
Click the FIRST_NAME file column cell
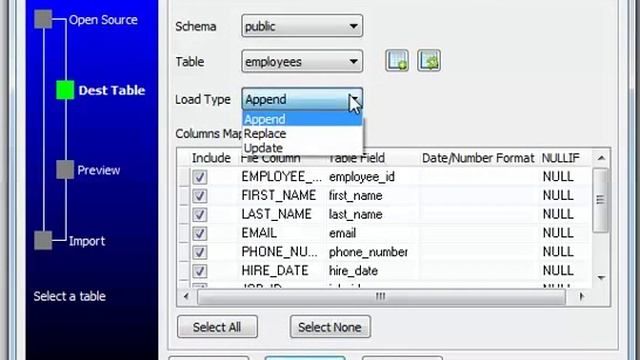point(282,196)
